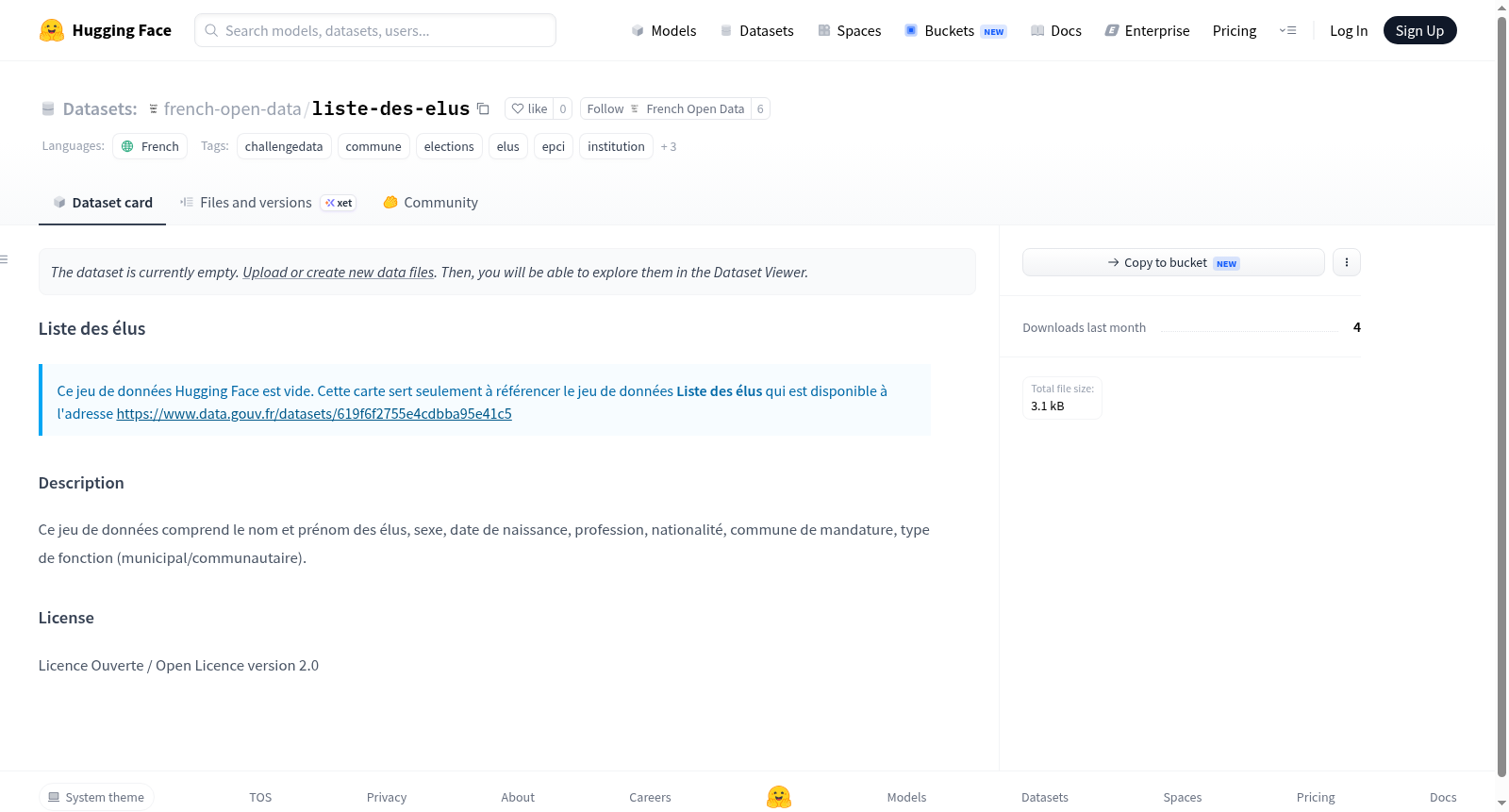Open Enterprise from the top navigation
Image resolution: width=1509 pixels, height=812 pixels.
[1147, 30]
